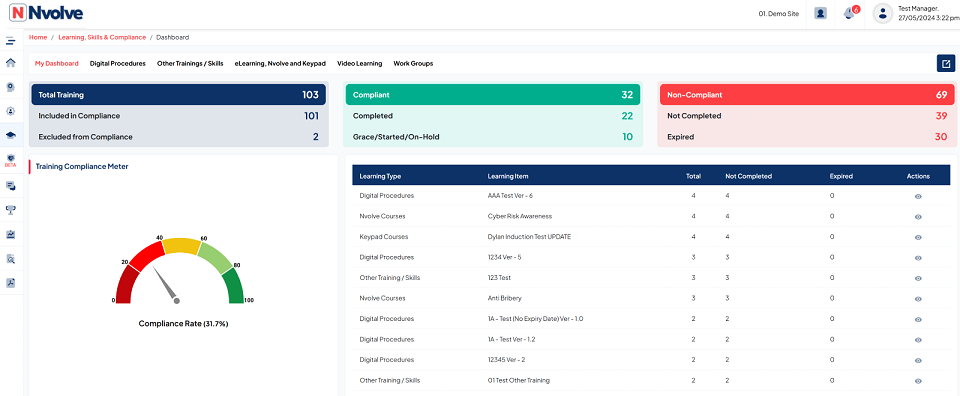Screen dimensions: 960x396
Task: View details for 1A - Test (No Expiry Date)
Action: tap(918, 319)
